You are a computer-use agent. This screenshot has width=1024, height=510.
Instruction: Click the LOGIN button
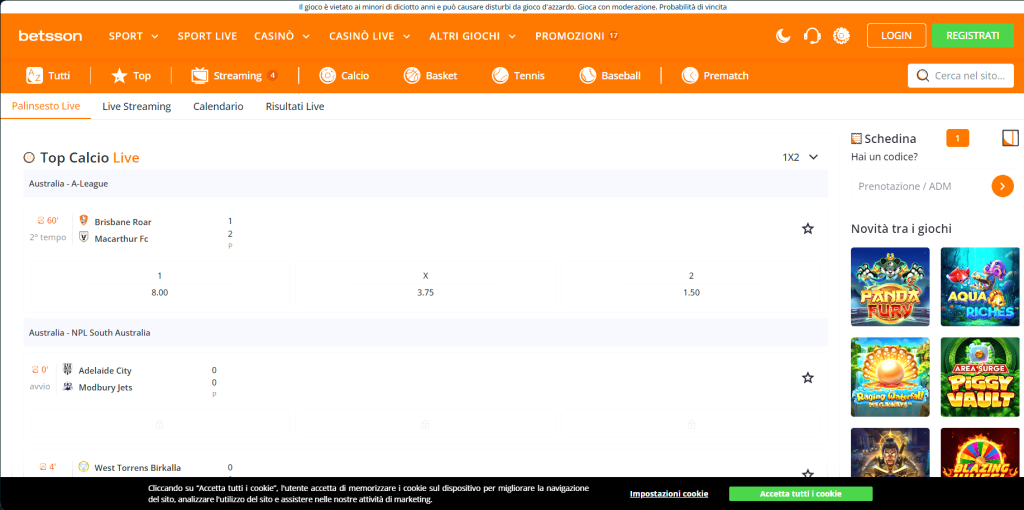[x=896, y=36]
